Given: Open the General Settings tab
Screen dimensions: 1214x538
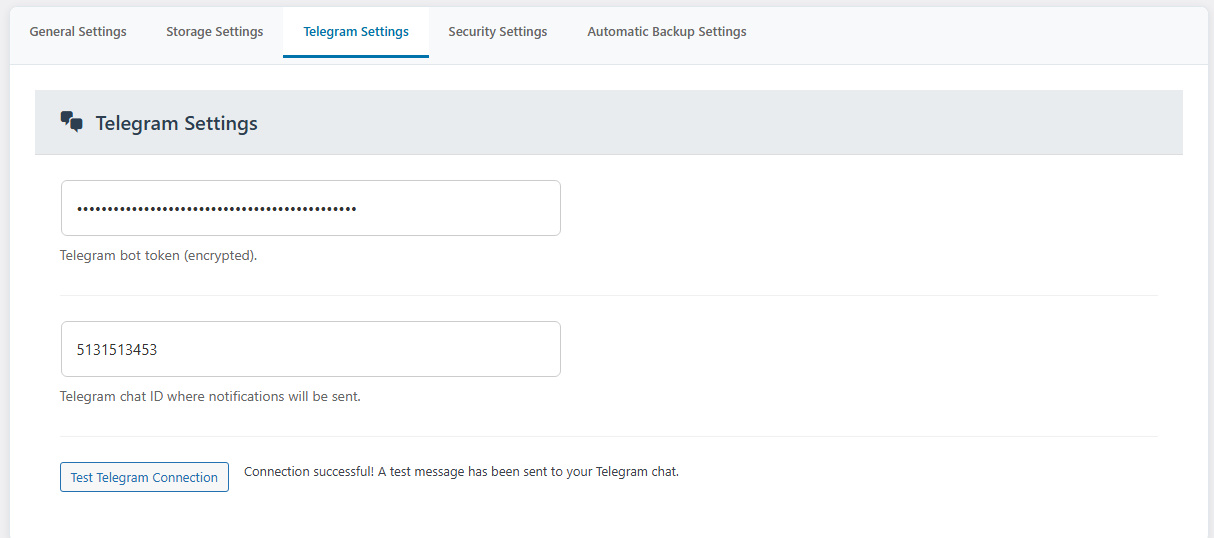Looking at the screenshot, I should [78, 32].
